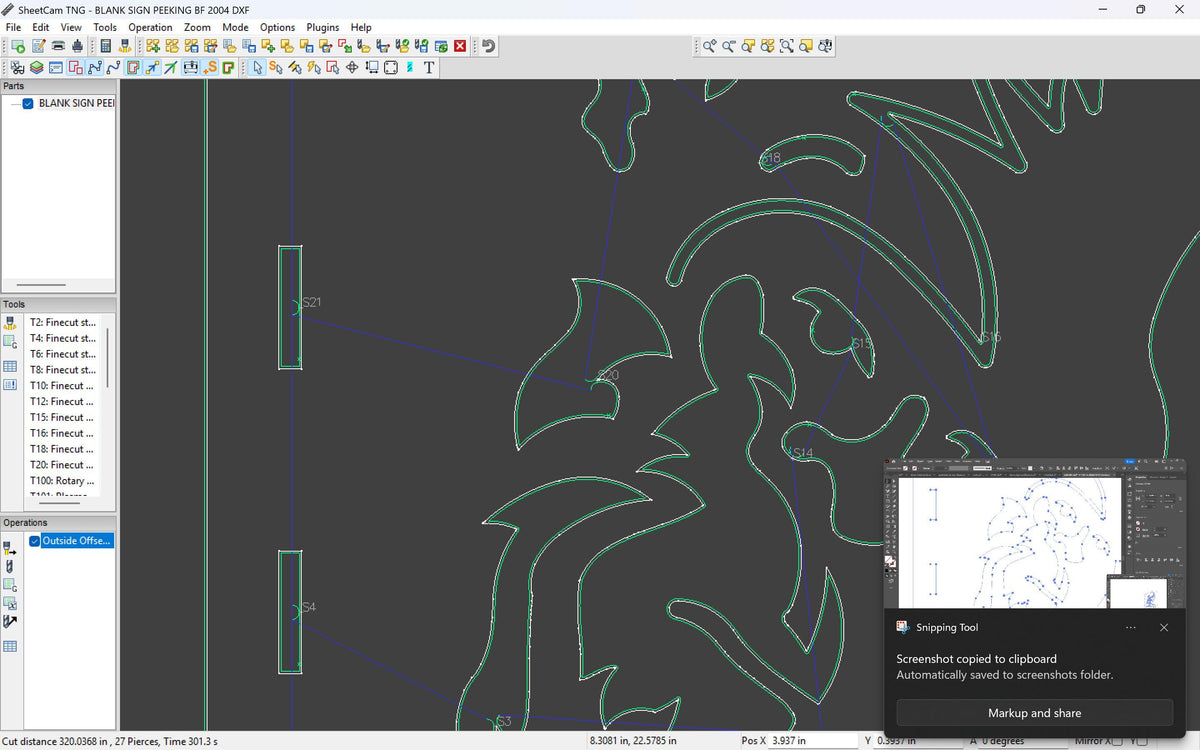Click the Print icon in toolbar
Screen dimensions: 1200x750
click(x=58, y=46)
